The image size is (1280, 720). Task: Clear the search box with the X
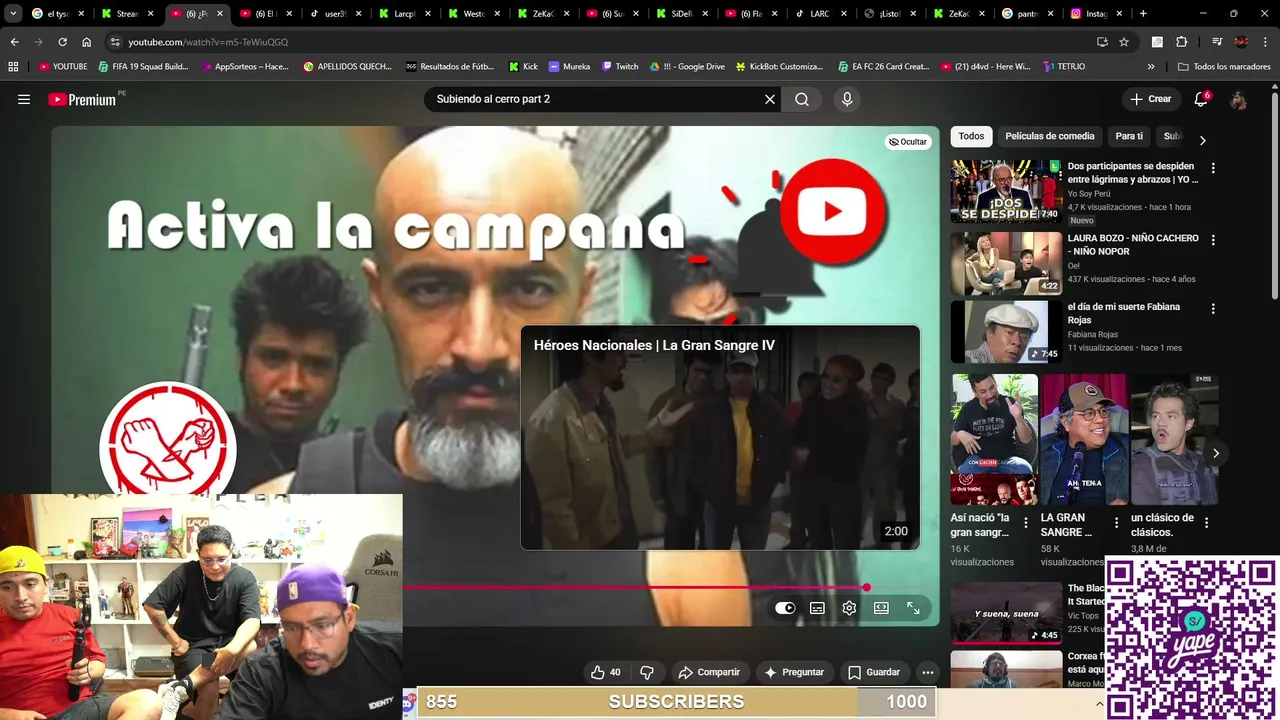770,99
